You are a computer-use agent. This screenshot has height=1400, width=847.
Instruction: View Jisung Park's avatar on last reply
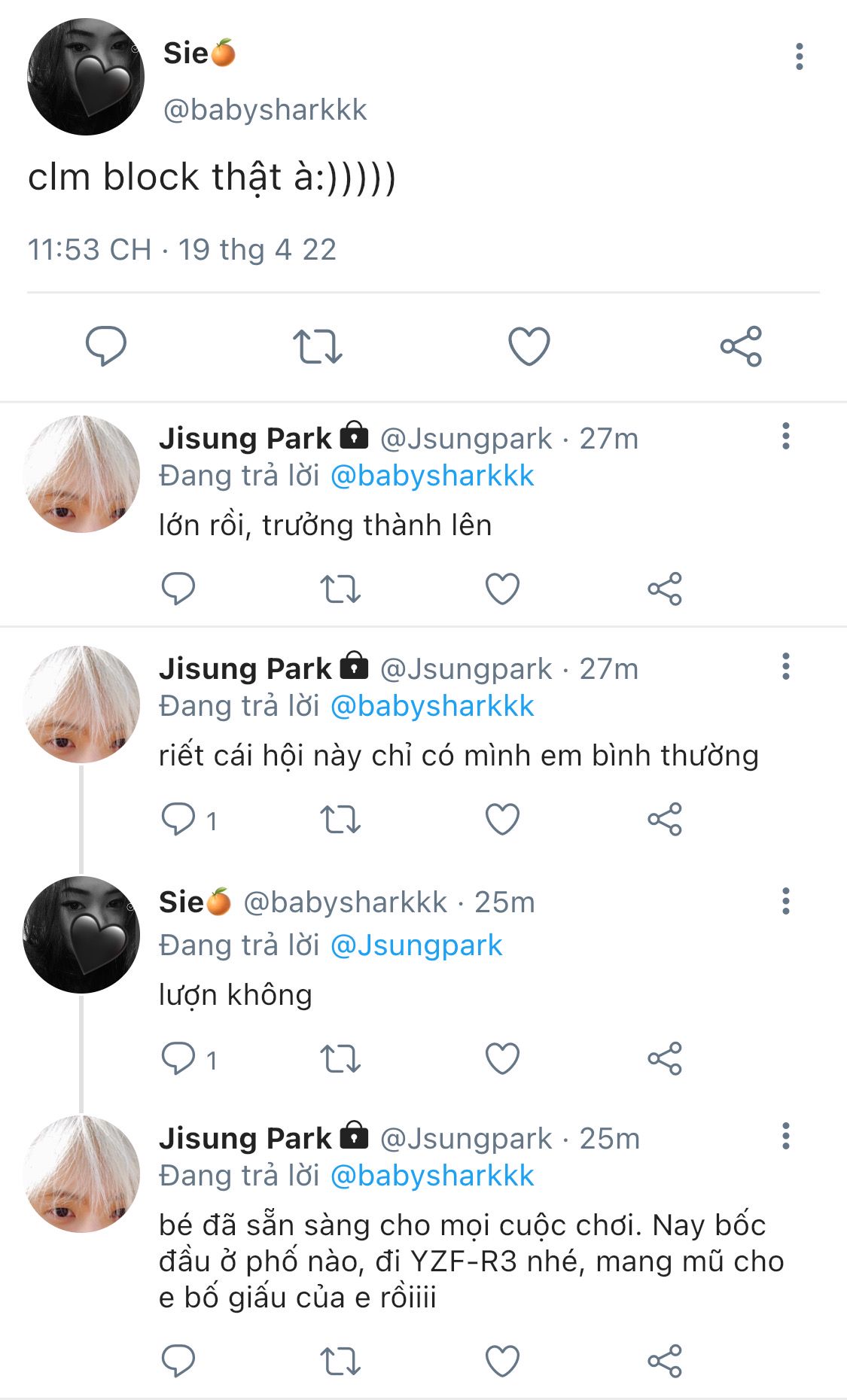pyautogui.click(x=81, y=1173)
